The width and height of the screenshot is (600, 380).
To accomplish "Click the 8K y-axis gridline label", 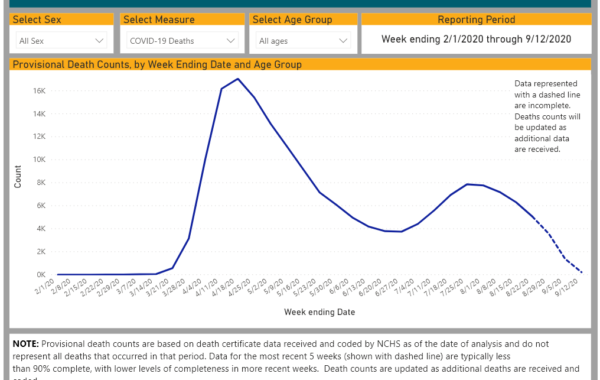I will 41,183.
